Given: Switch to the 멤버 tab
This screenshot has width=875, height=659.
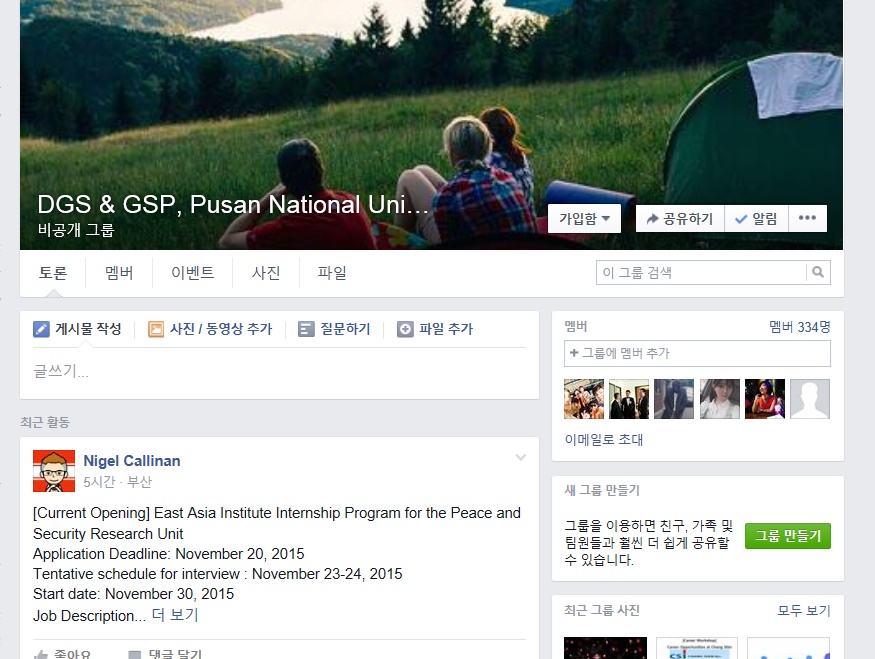Looking at the screenshot, I should point(119,273).
